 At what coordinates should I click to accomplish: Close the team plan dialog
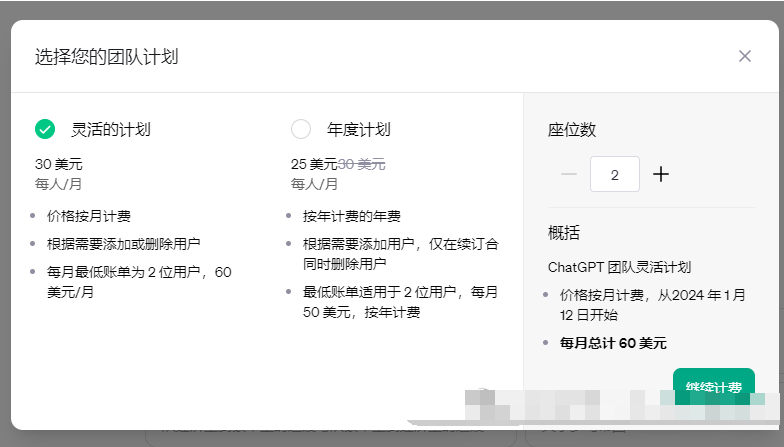[744, 56]
